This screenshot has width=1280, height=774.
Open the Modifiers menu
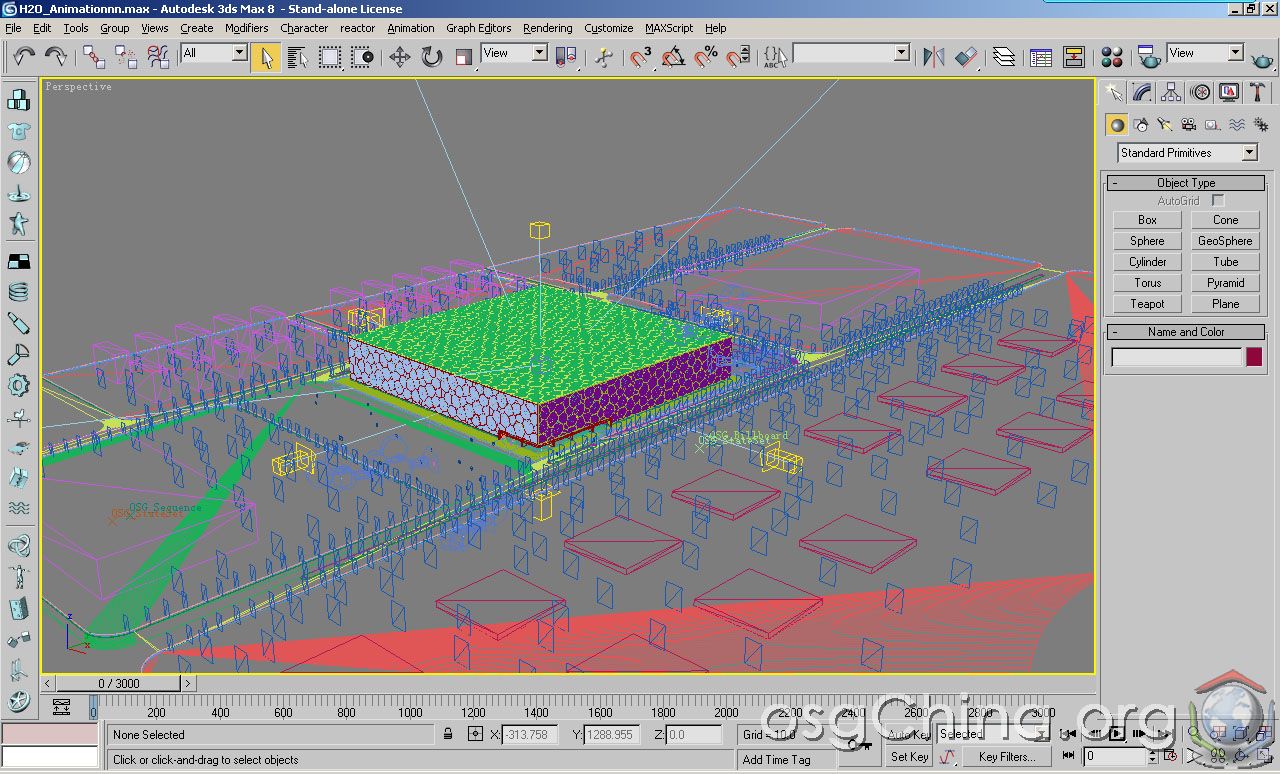[246, 28]
